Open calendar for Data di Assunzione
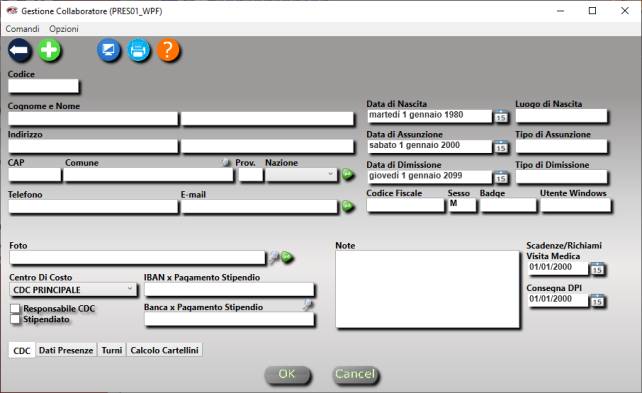 click(501, 147)
